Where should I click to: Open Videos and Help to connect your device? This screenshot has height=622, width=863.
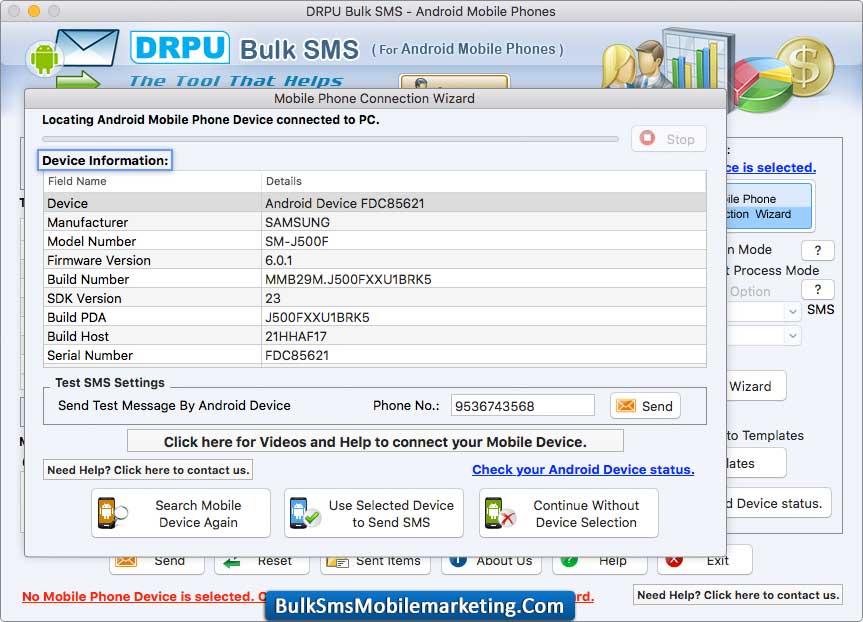pos(375,441)
